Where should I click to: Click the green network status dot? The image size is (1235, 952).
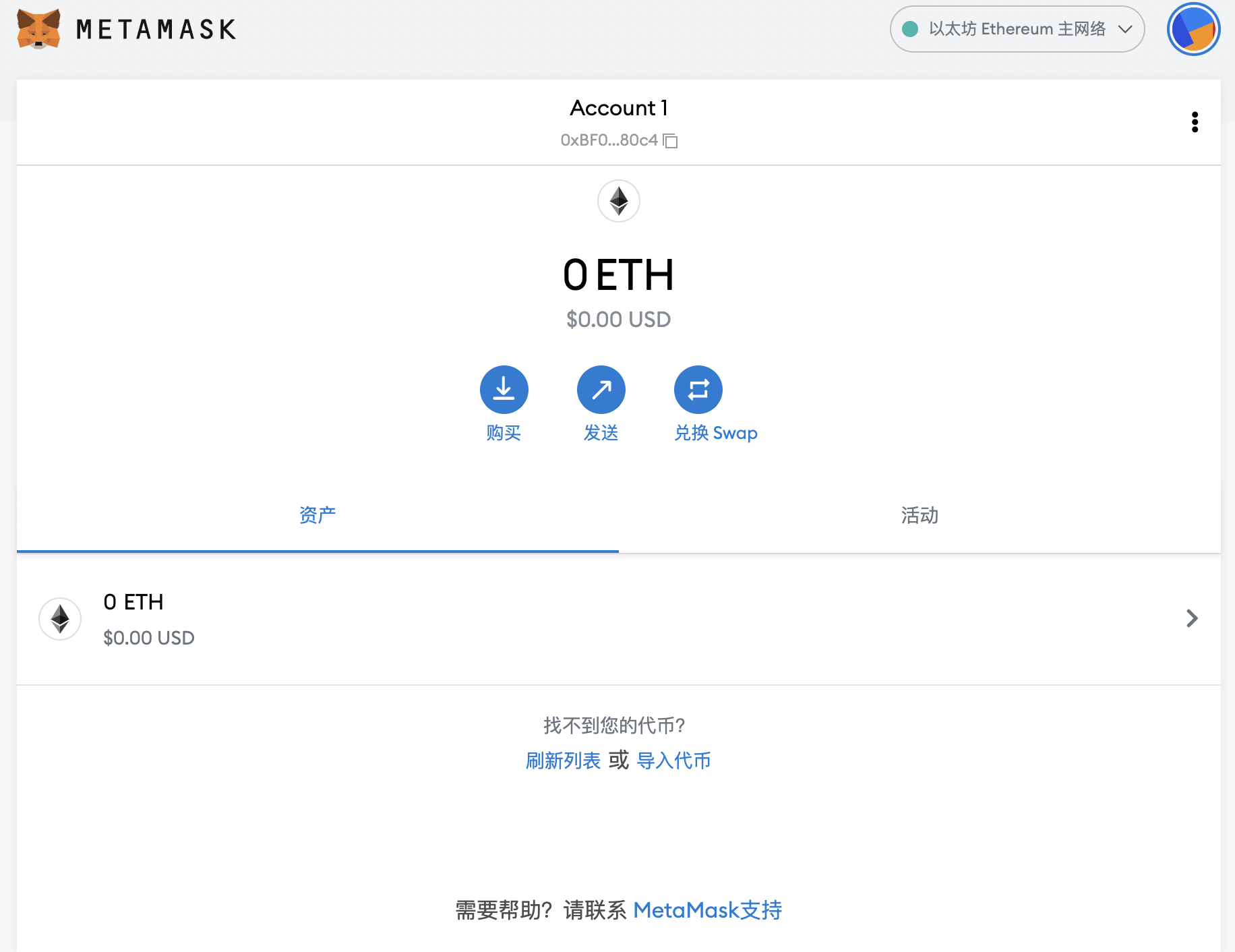pyautogui.click(x=910, y=29)
